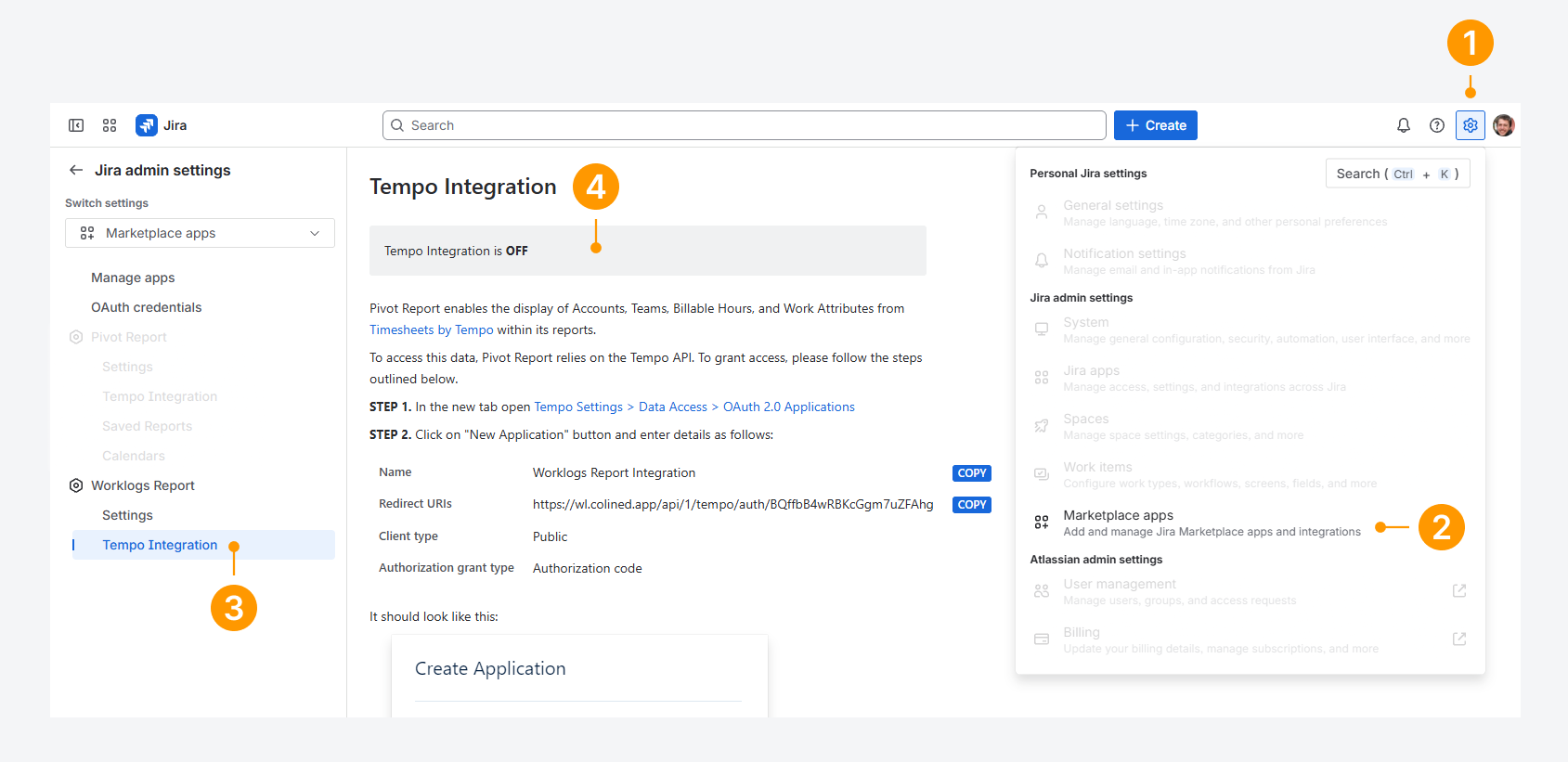1568x762 pixels.
Task: Open OAuth credentials in sidebar
Action: [x=147, y=307]
